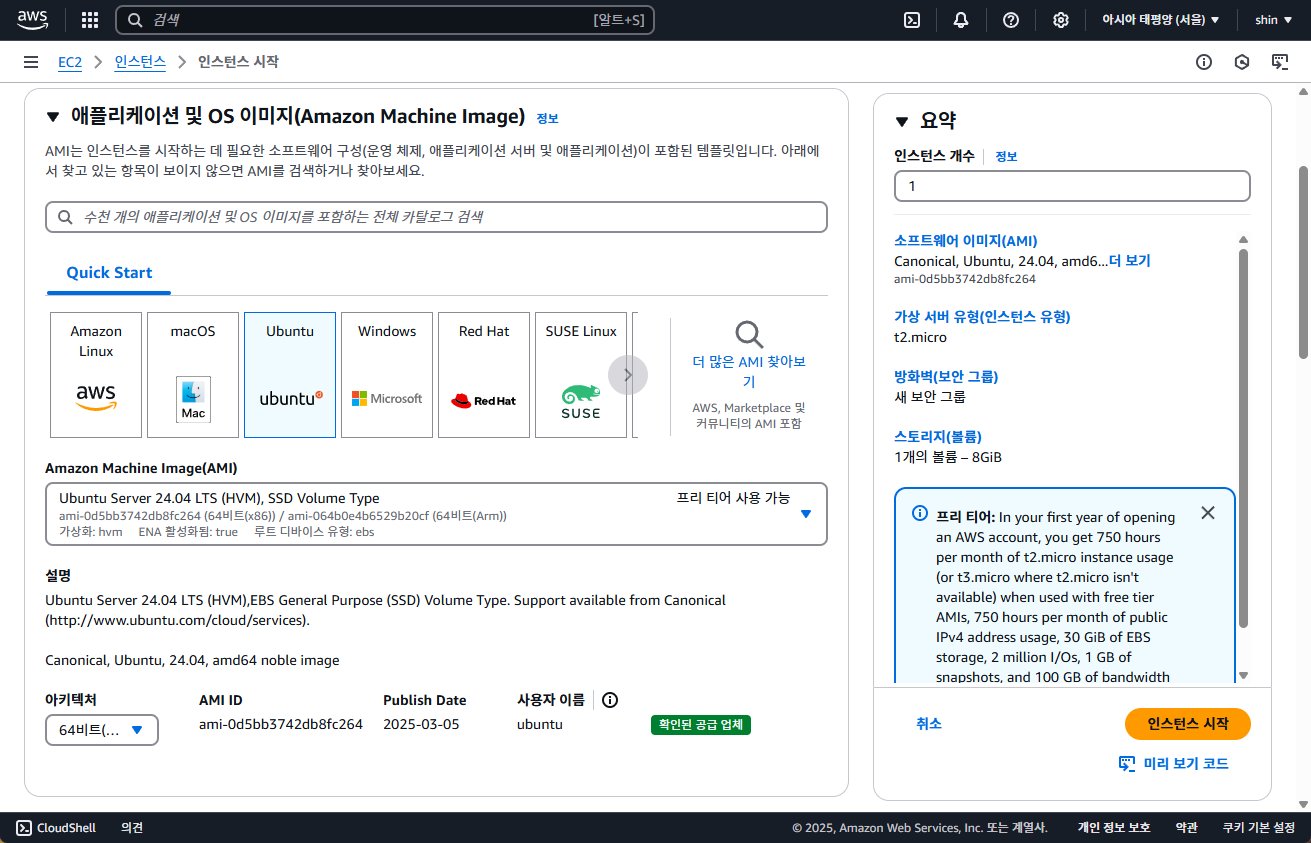The image size is (1311, 843).
Task: Click the 확인된 공급 업체 badge
Action: (x=701, y=725)
